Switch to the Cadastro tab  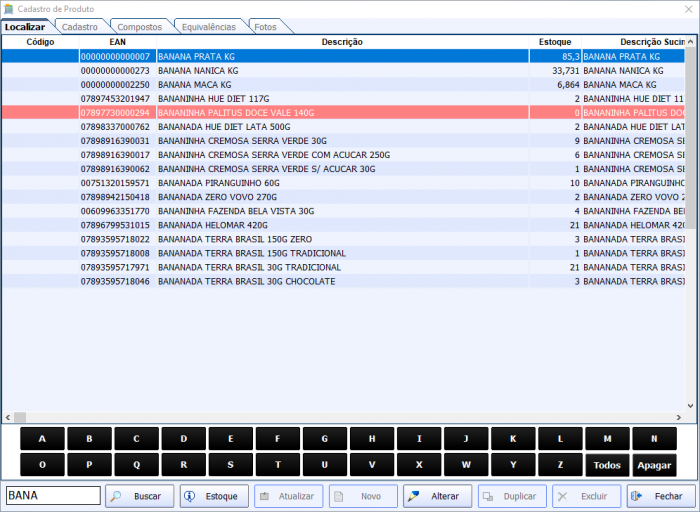pos(80,27)
